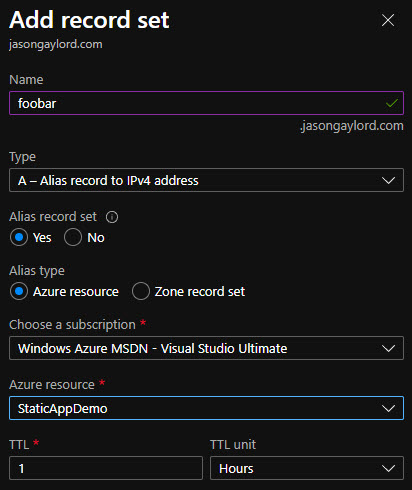
Task: Open the Type dropdown showing A record
Action: [x=206, y=180]
